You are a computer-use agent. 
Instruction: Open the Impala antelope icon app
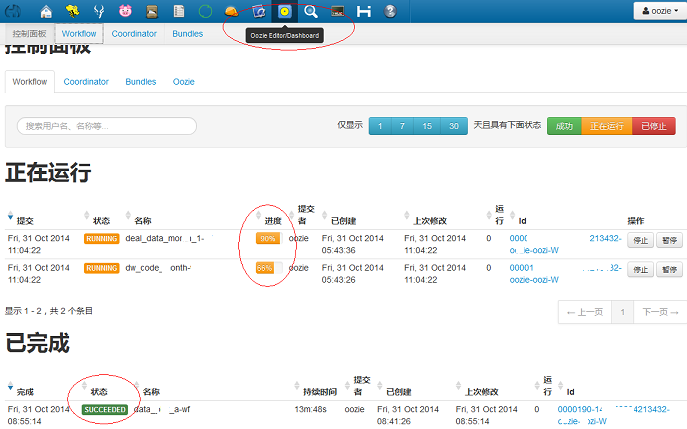pyautogui.click(x=99, y=11)
